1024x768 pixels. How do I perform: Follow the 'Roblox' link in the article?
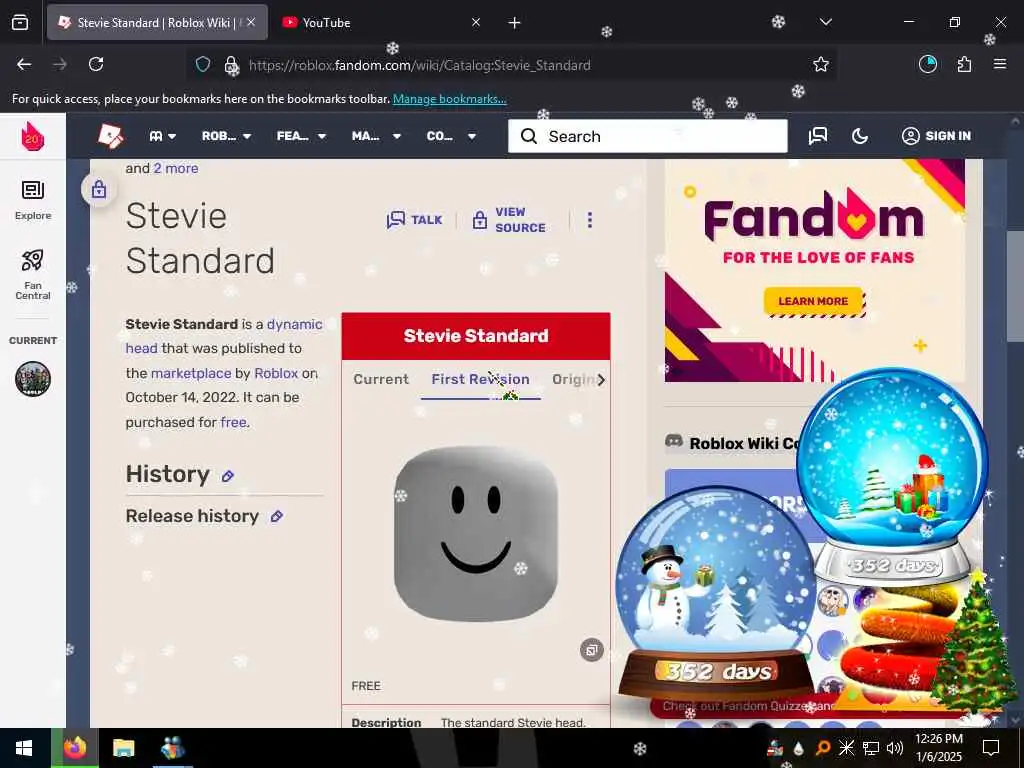(x=276, y=373)
